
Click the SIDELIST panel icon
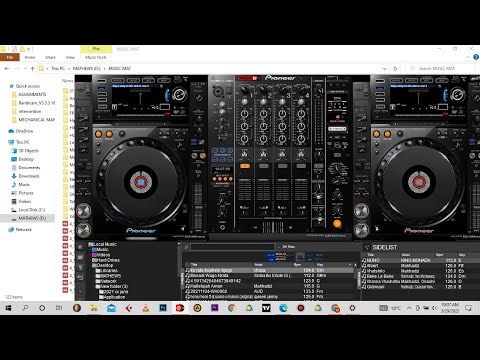[367, 247]
